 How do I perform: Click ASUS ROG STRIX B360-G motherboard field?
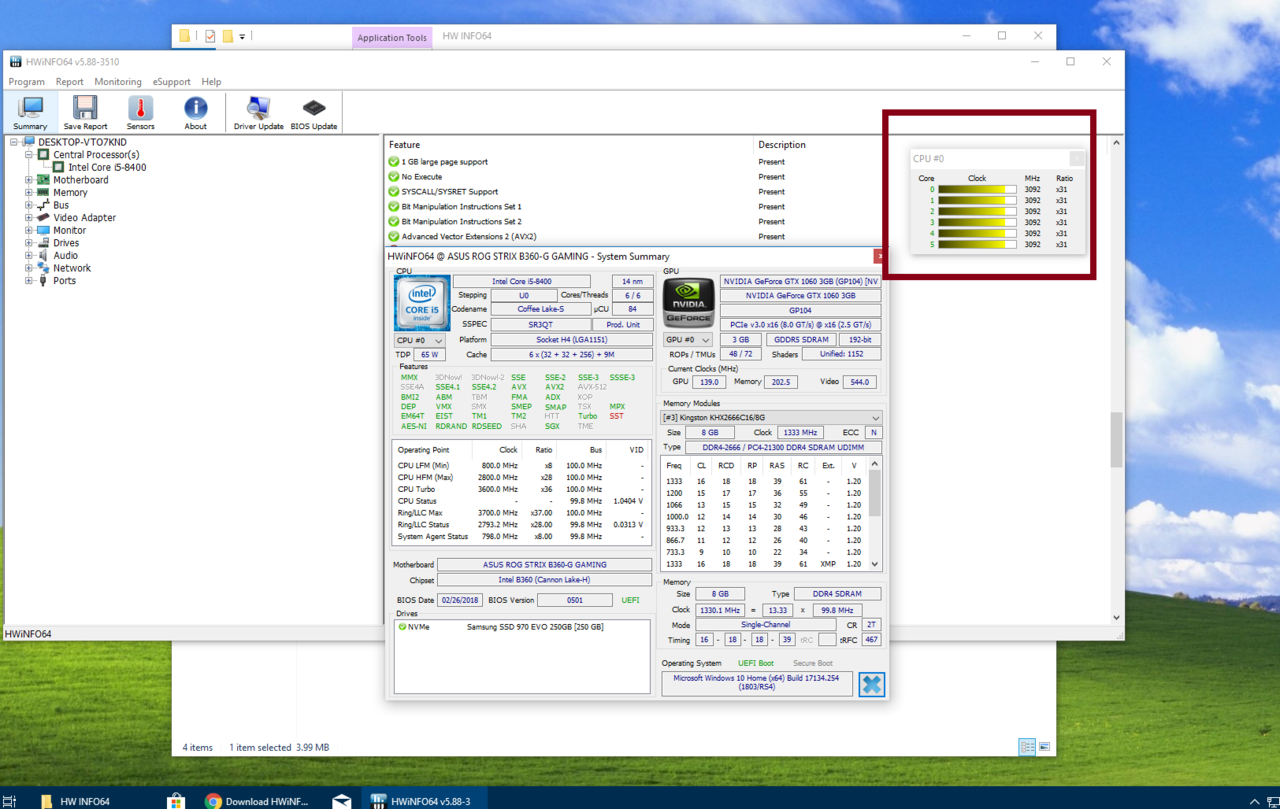pos(544,565)
